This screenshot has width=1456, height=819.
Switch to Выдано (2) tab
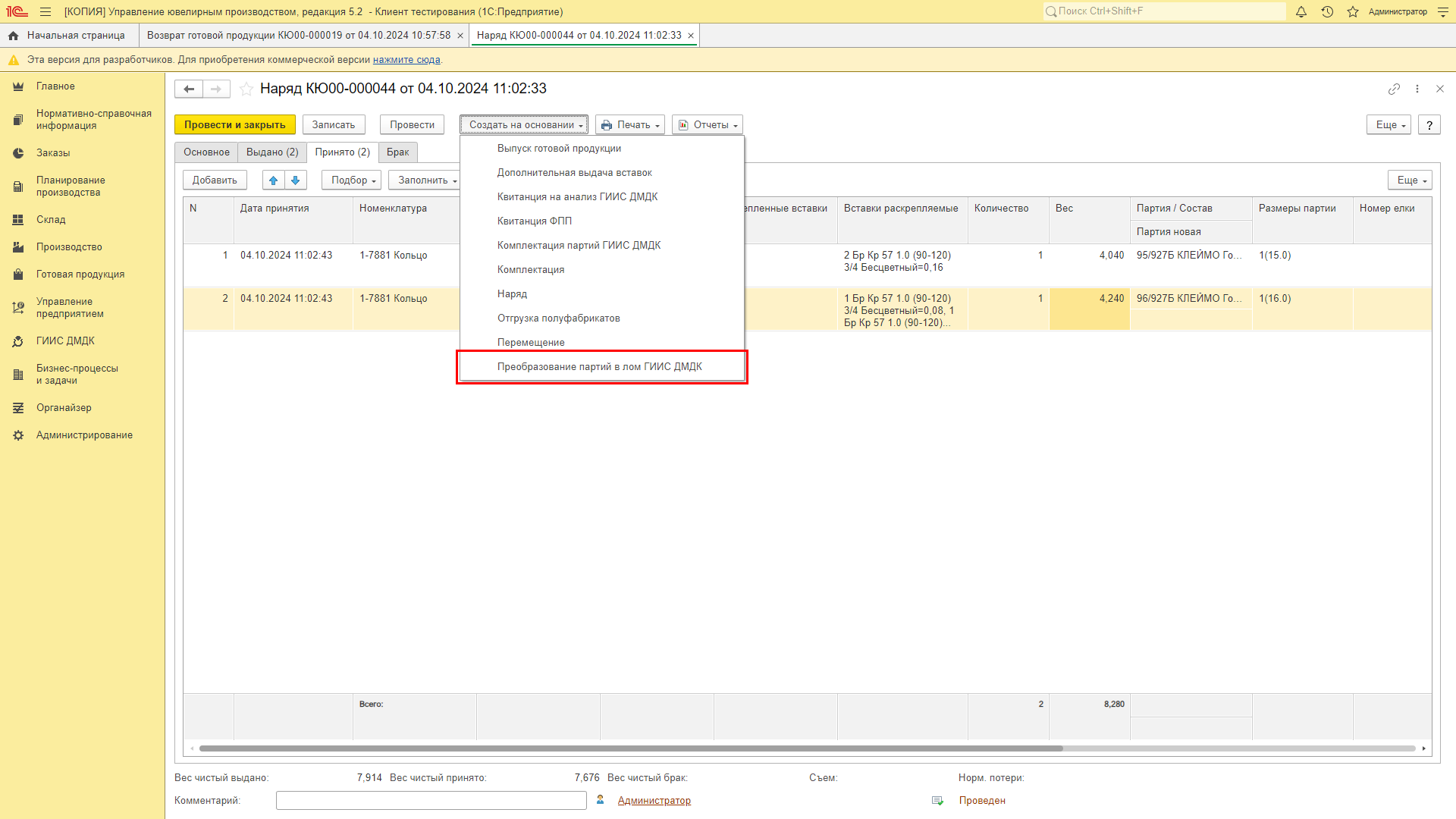pos(272,152)
